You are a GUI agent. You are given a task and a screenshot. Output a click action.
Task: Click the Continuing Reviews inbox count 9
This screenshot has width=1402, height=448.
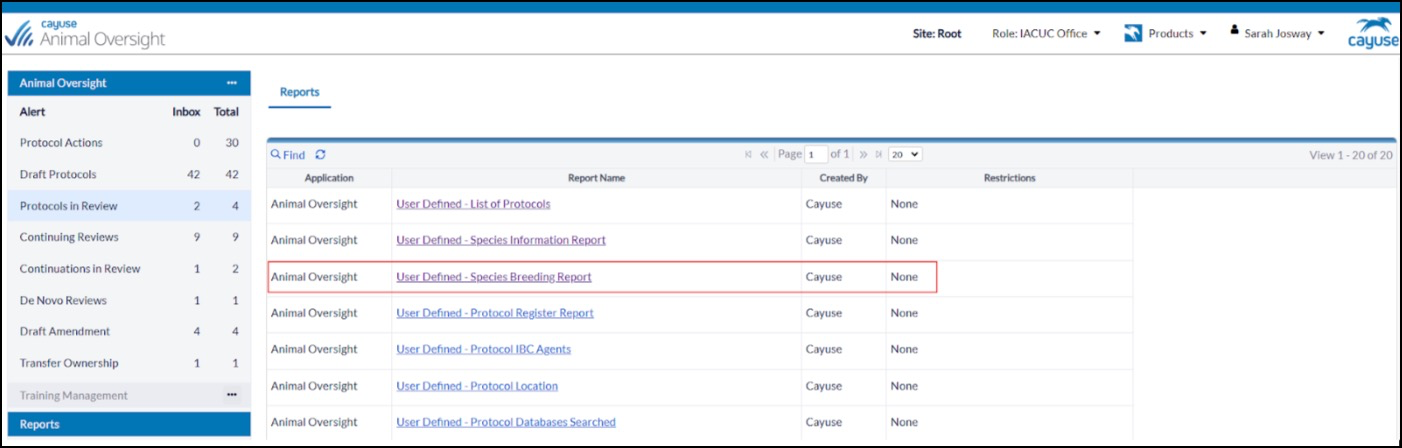[197, 237]
